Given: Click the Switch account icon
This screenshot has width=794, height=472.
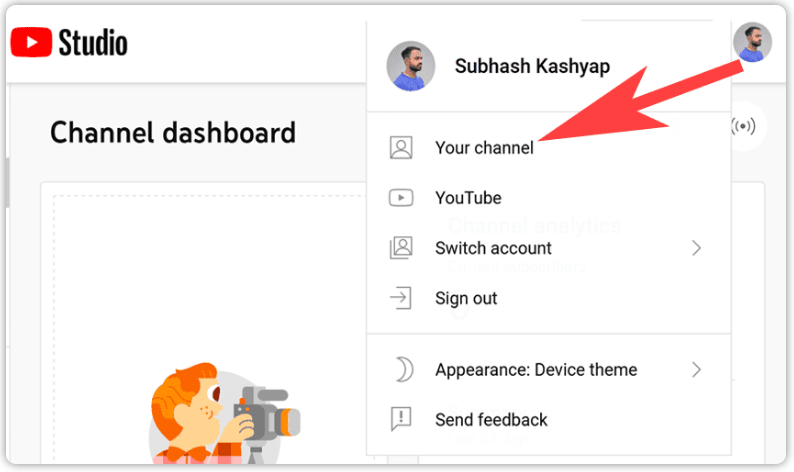Looking at the screenshot, I should click(401, 248).
